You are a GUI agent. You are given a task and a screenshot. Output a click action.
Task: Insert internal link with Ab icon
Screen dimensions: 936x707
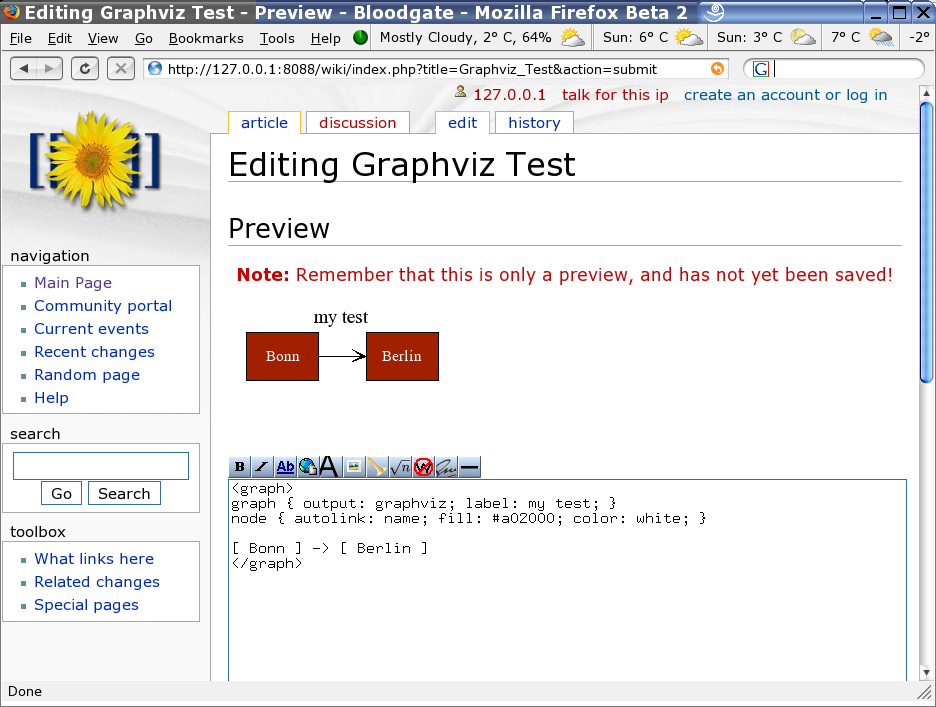(285, 467)
